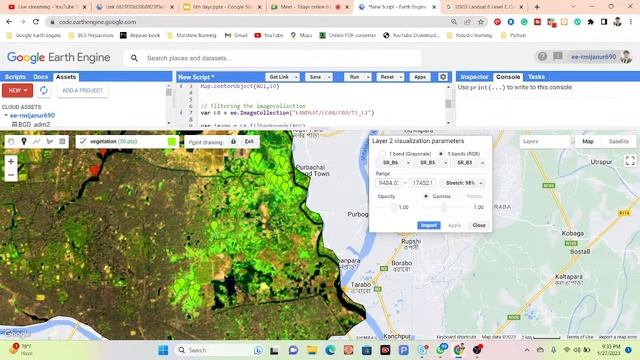Exit point drawing mode
The image size is (640, 360).
pyautogui.click(x=249, y=142)
